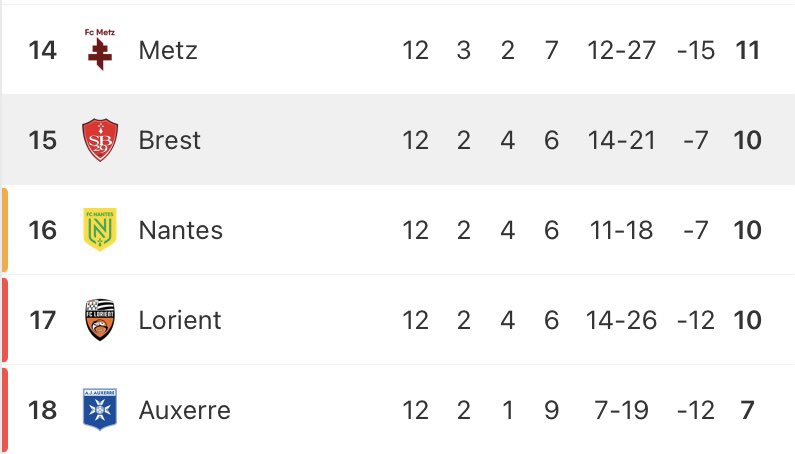Screen dimensions: 795x454
Task: Open the Auxerre team name link
Action: 185,410
